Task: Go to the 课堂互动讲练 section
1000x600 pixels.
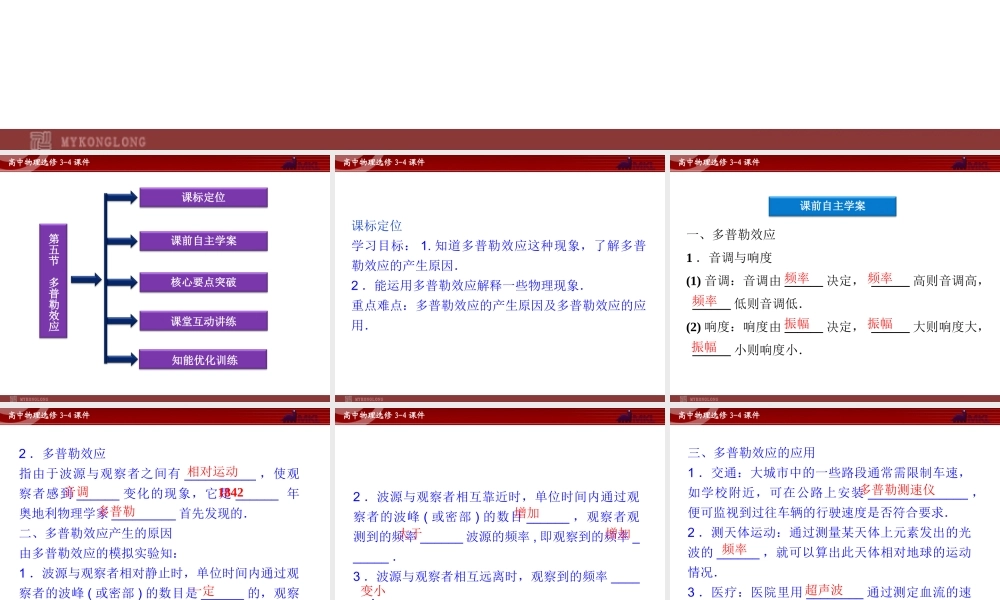Action: click(203, 322)
